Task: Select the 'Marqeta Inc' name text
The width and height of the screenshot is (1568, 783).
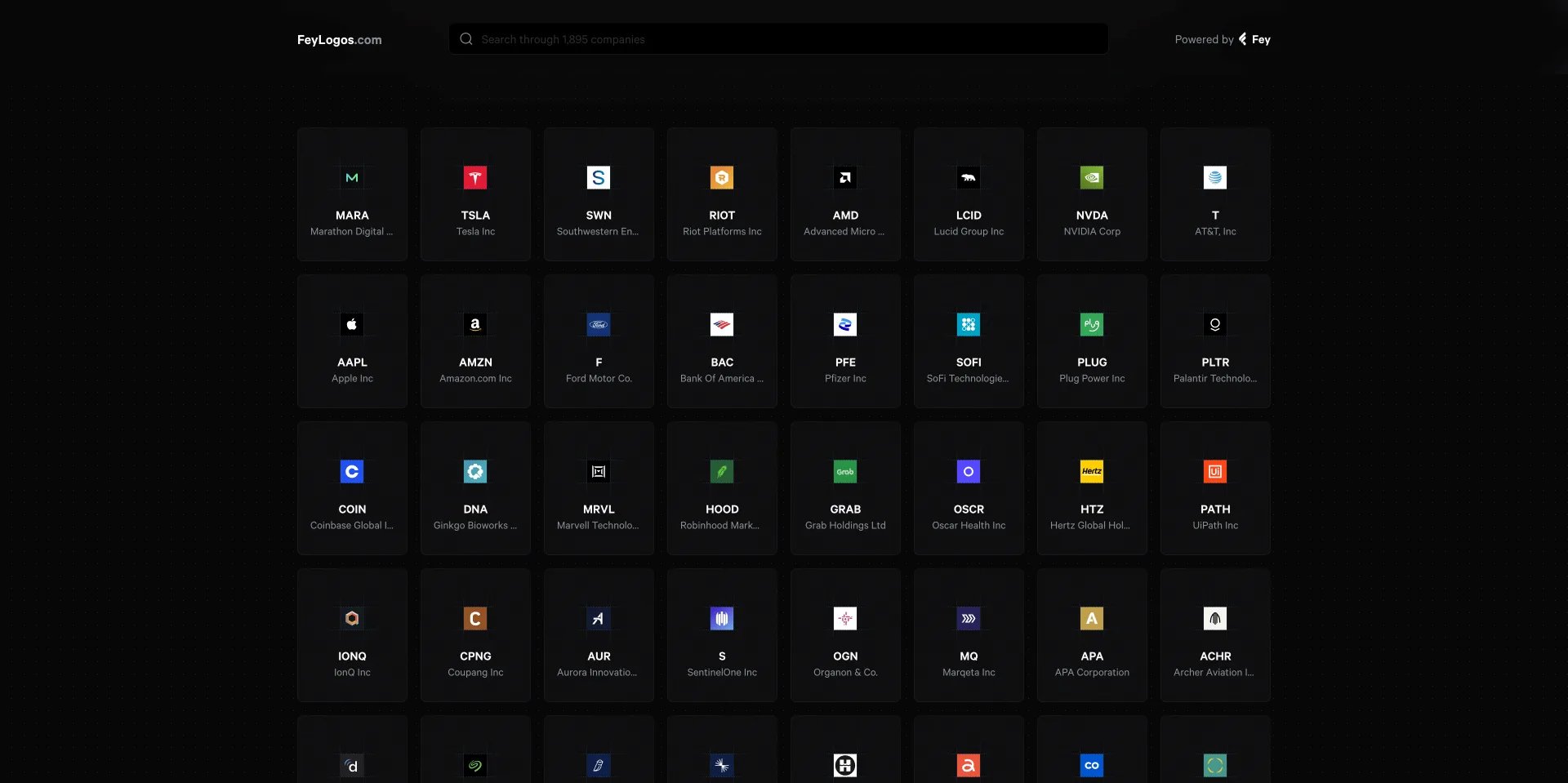Action: [969, 673]
